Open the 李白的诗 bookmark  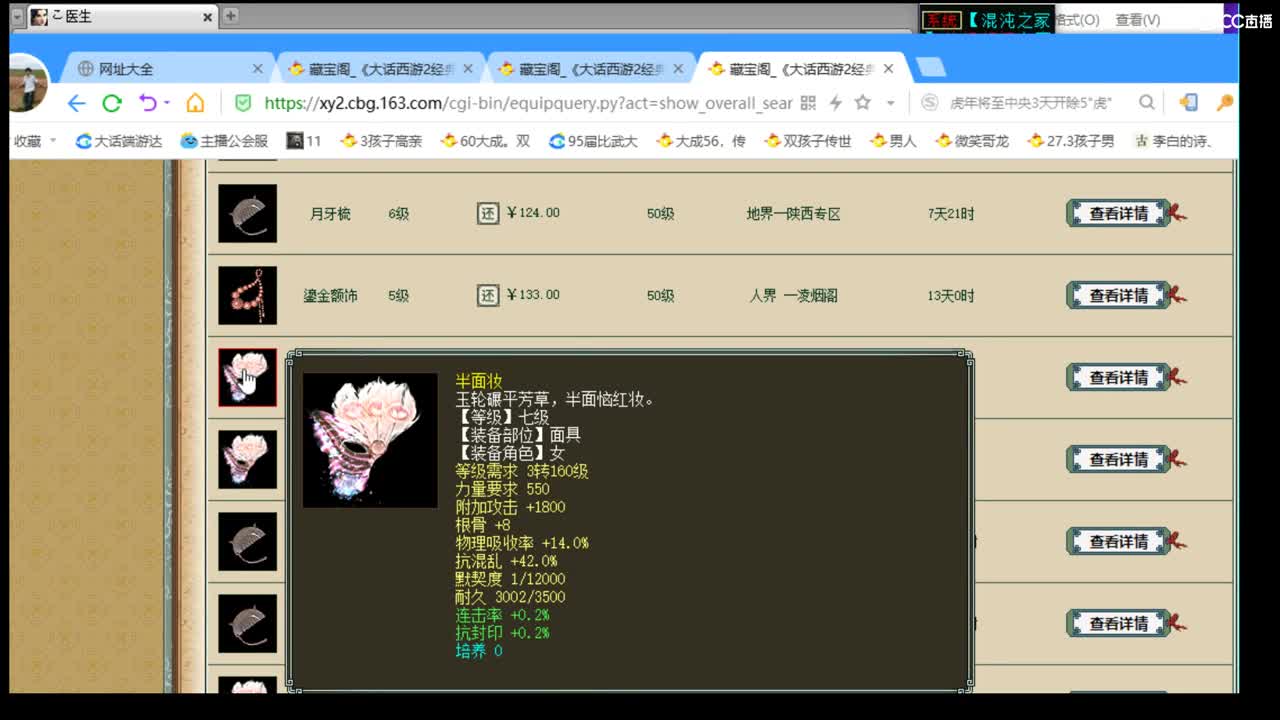tap(1173, 141)
